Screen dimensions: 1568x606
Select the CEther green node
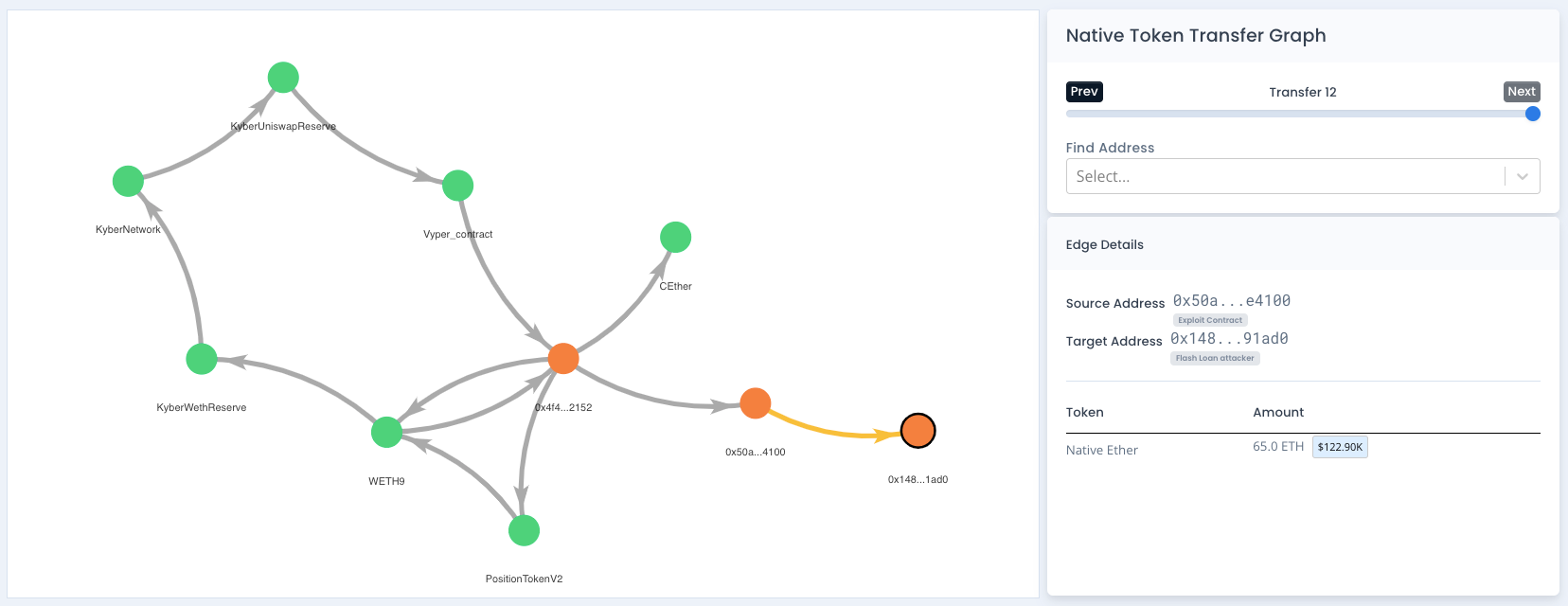675,237
